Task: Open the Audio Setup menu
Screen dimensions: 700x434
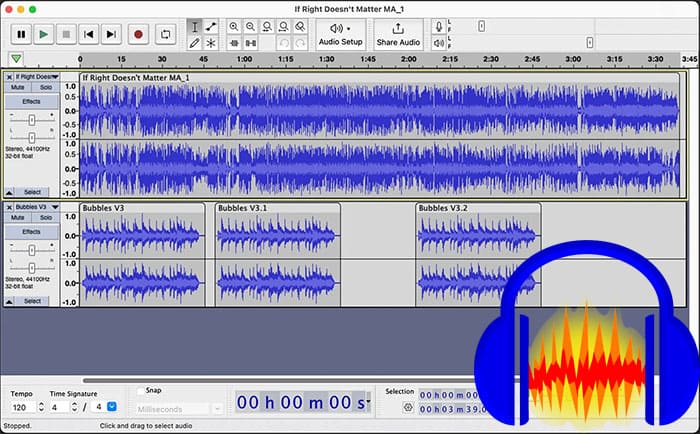Action: tap(341, 34)
